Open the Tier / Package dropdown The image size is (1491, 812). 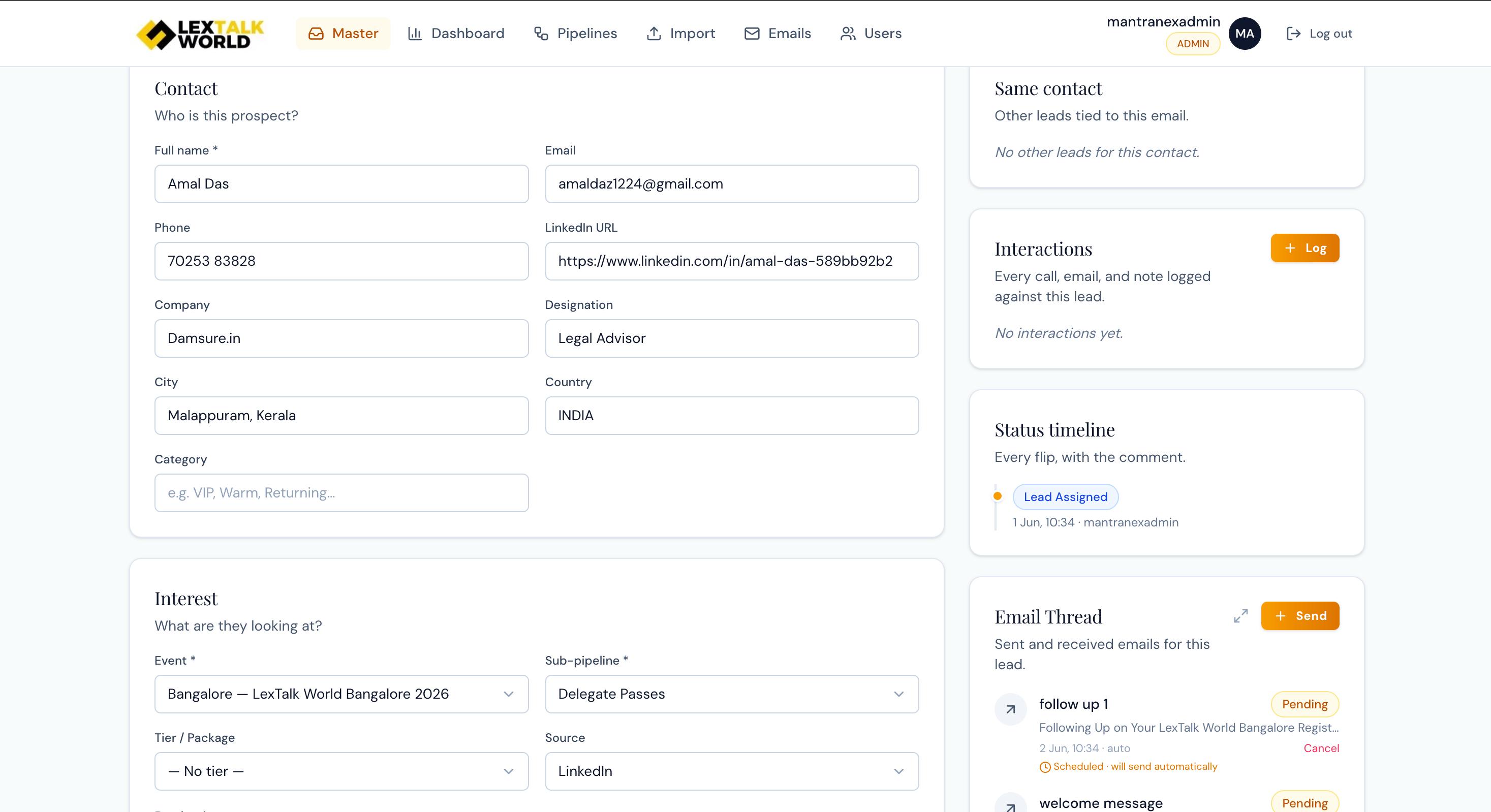341,771
